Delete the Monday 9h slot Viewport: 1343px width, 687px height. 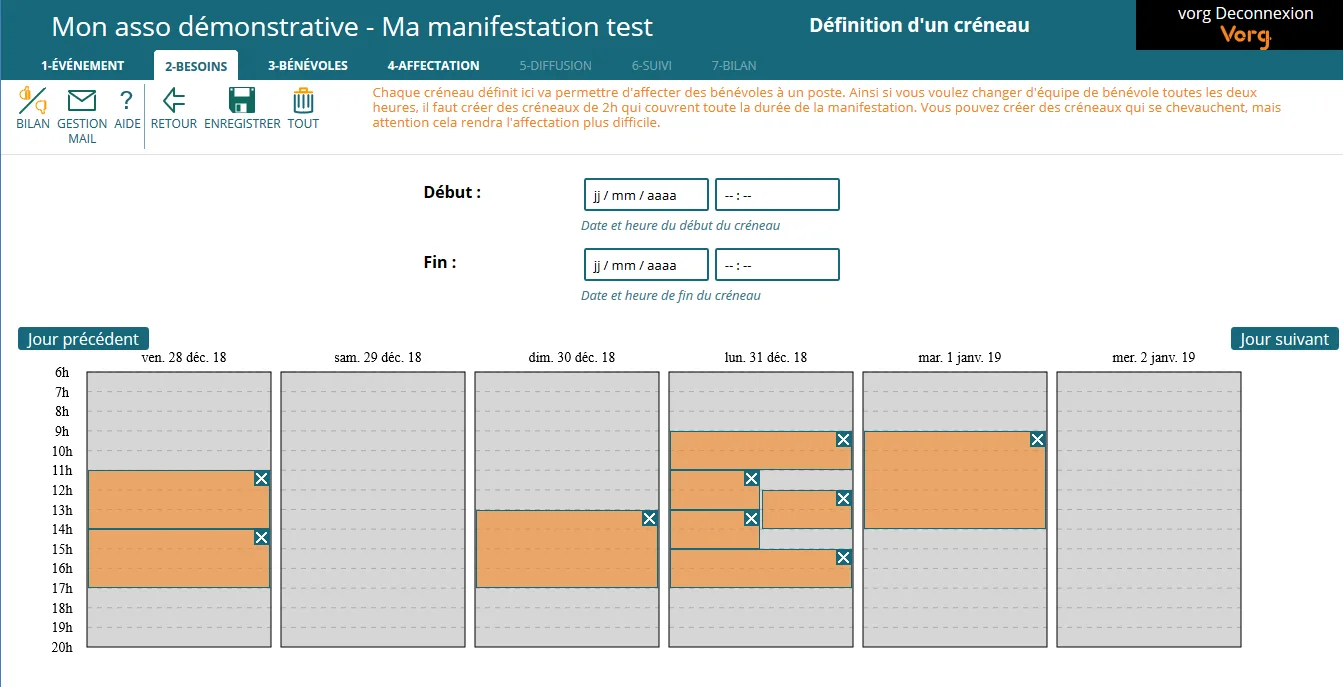843,439
